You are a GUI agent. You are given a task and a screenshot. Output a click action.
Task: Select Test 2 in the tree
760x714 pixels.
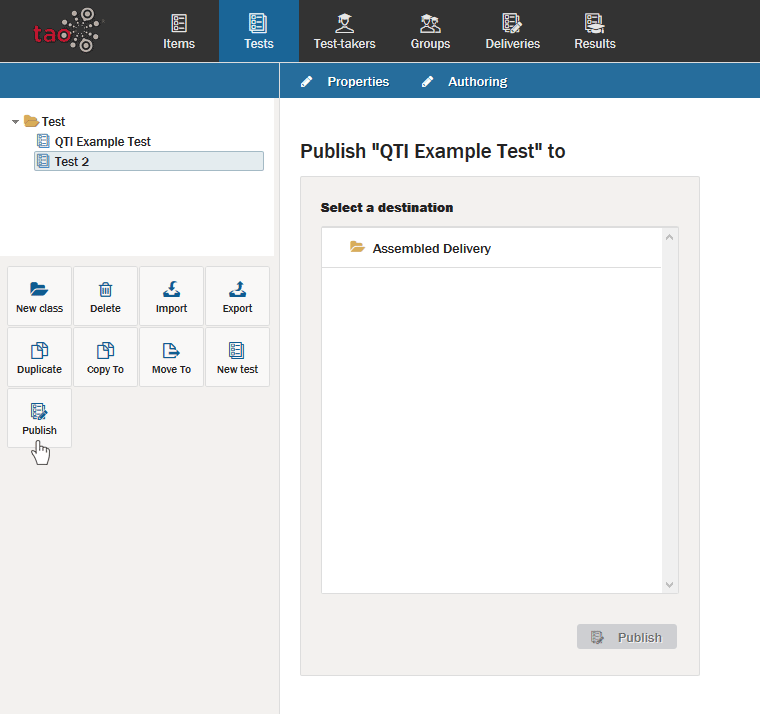pos(72,161)
